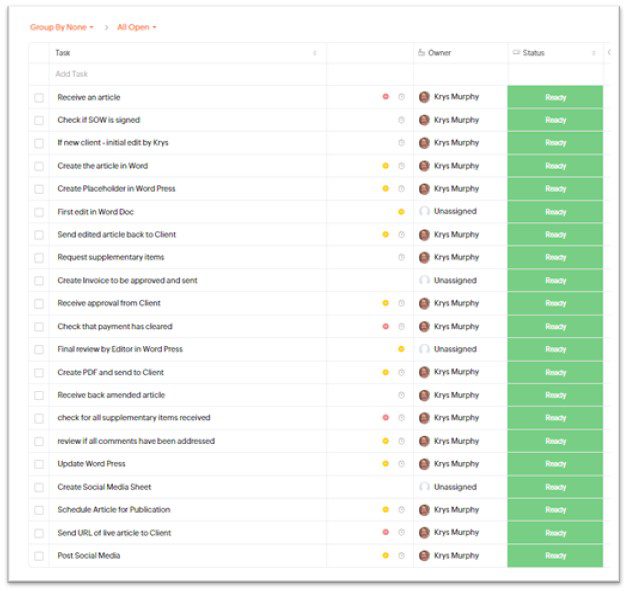Image resolution: width=628 pixels, height=592 pixels.
Task: Click the Task column sort arrows
Action: pos(315,53)
